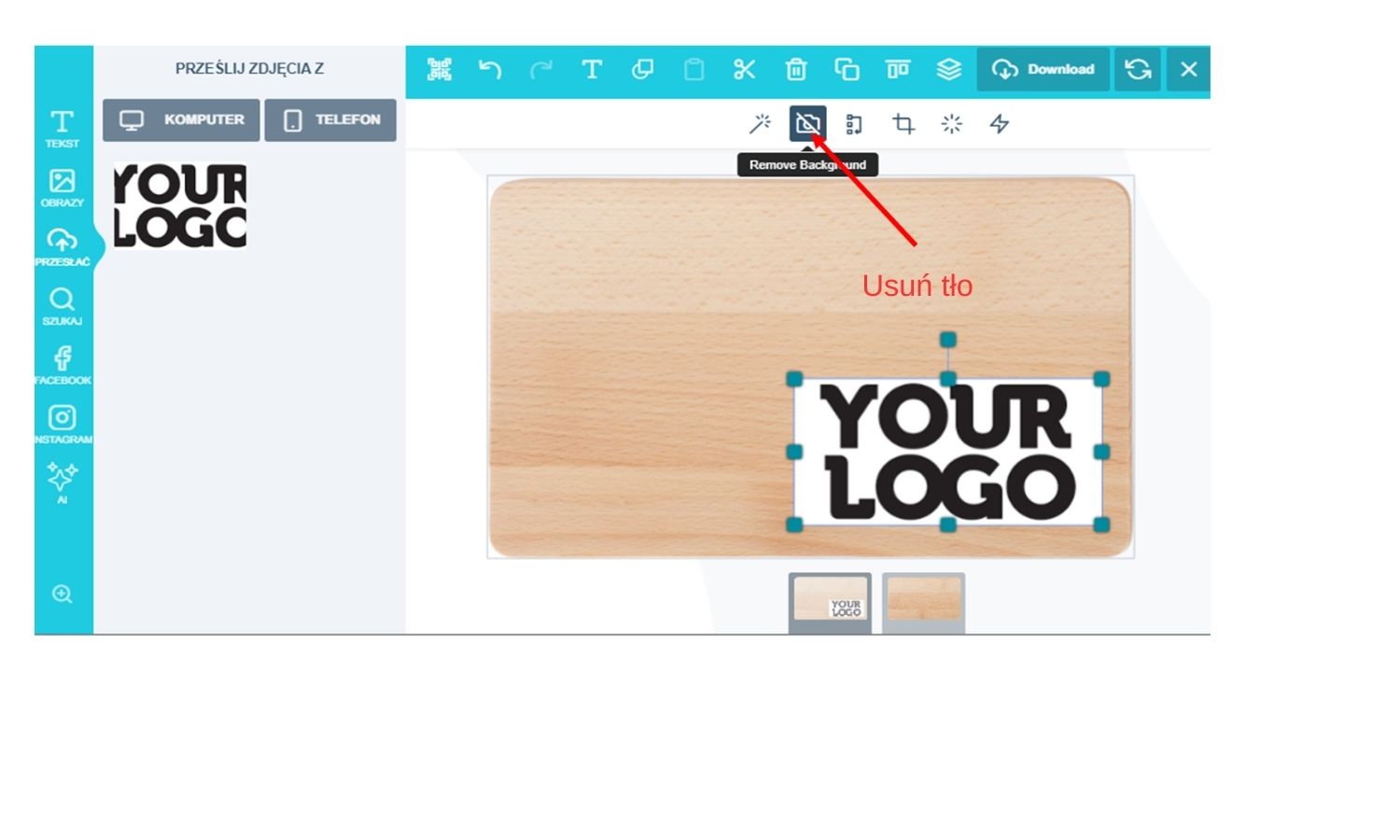Select the uploaded YOUR LOGO thumbnail
1400x840 pixels.
pyautogui.click(x=180, y=205)
